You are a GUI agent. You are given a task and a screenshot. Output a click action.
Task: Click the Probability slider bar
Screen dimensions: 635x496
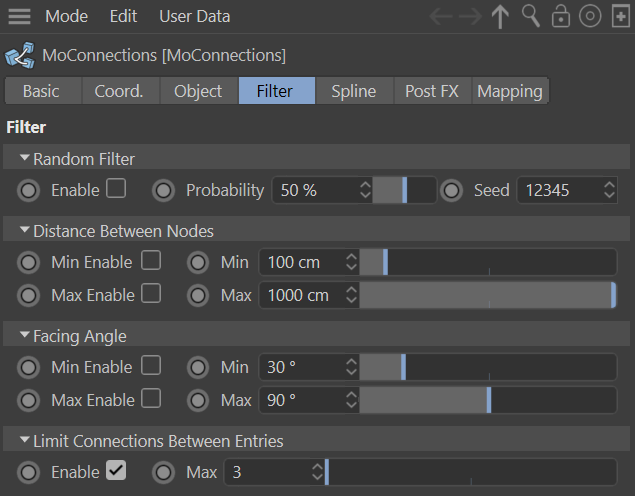(x=404, y=190)
